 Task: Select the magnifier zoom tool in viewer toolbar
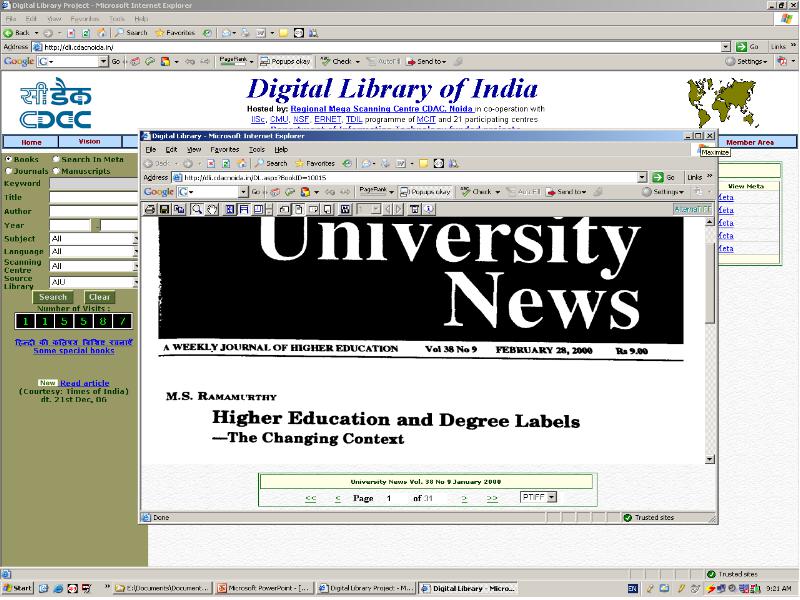click(x=196, y=210)
